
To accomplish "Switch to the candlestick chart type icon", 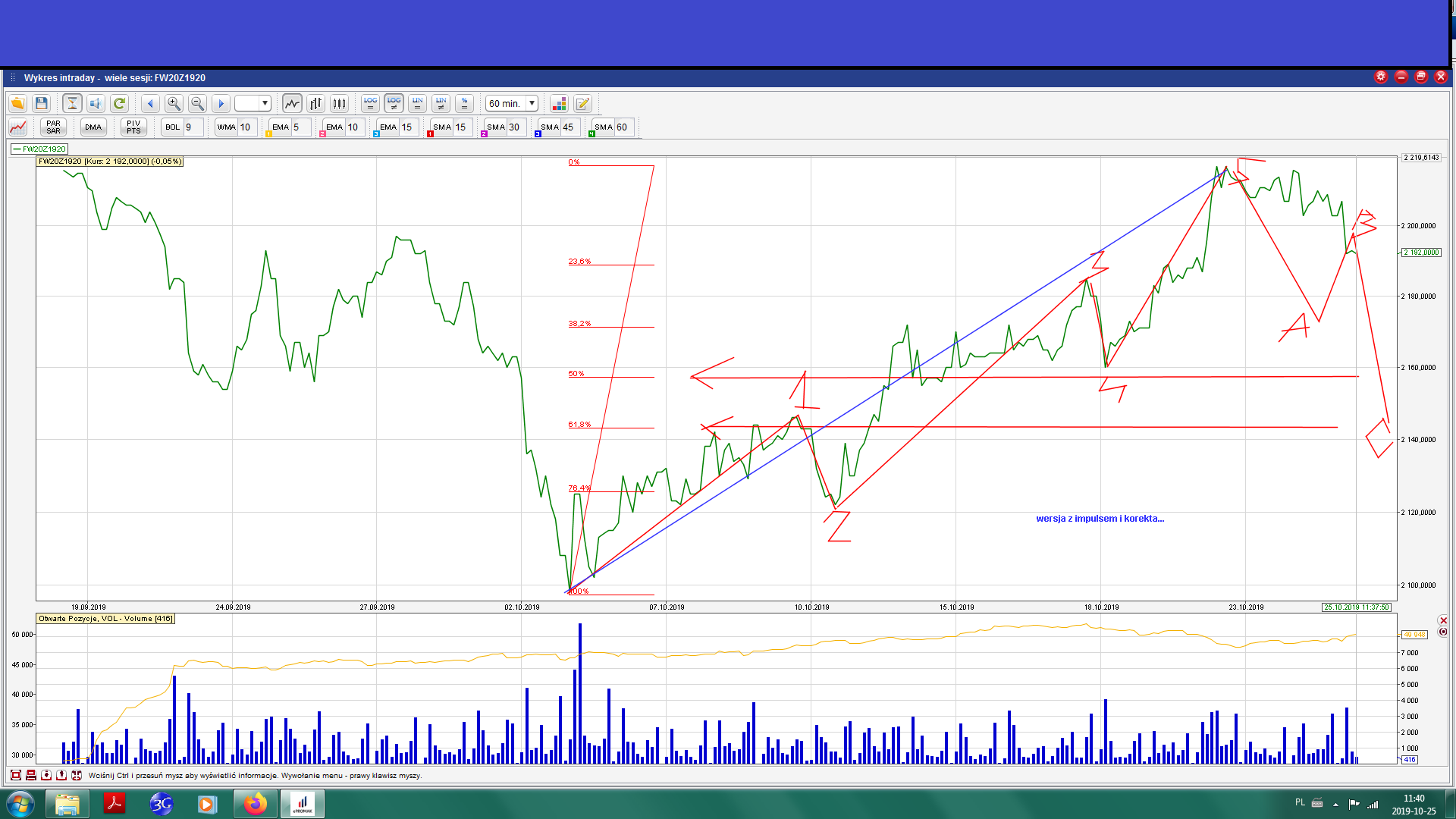I will [339, 103].
